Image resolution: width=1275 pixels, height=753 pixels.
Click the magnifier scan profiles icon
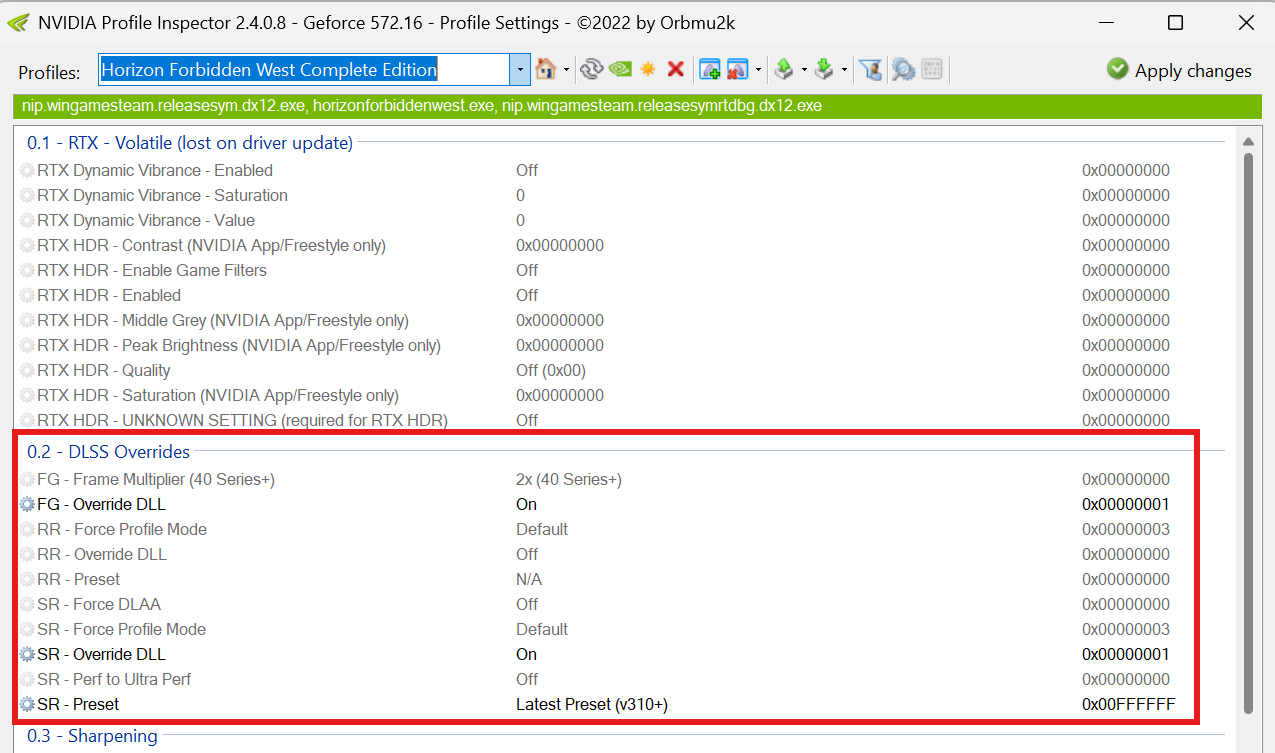903,69
